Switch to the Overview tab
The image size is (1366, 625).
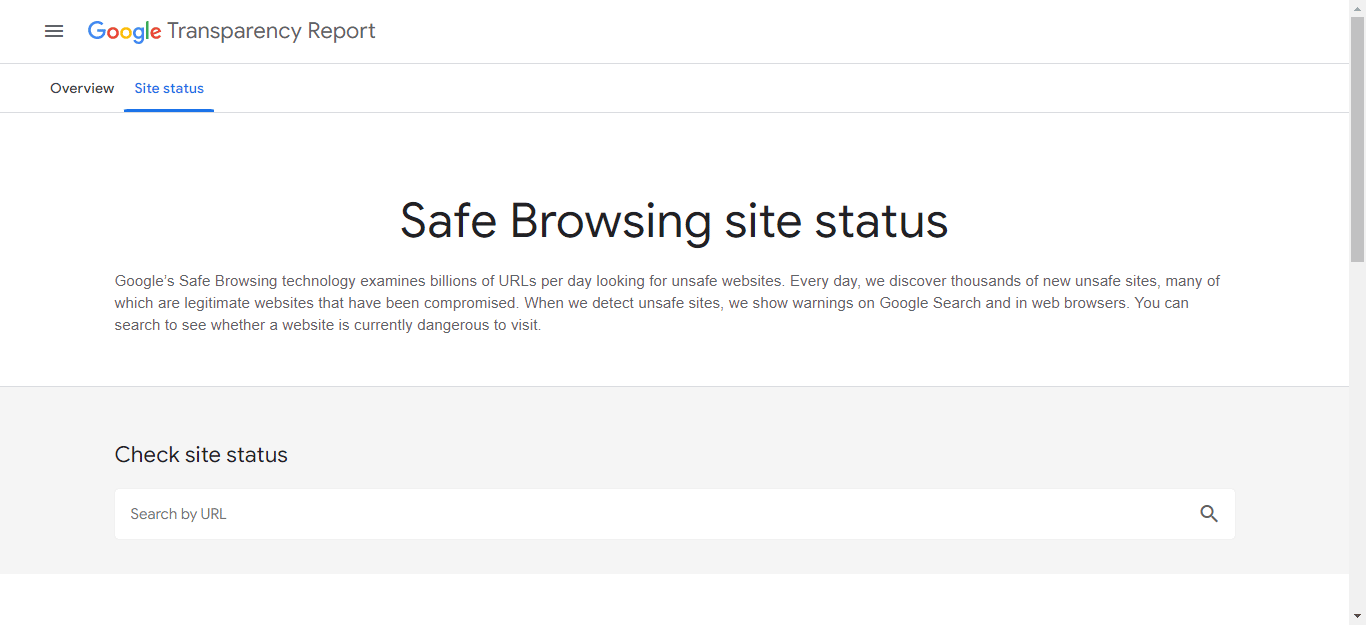pyautogui.click(x=82, y=88)
